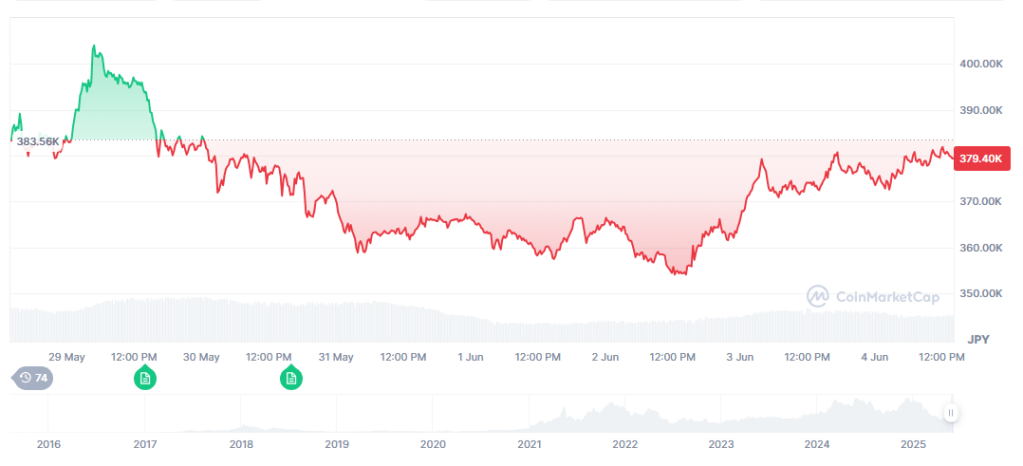
Task: Jump to 2023 on the navigator timeline
Action: 721,443
